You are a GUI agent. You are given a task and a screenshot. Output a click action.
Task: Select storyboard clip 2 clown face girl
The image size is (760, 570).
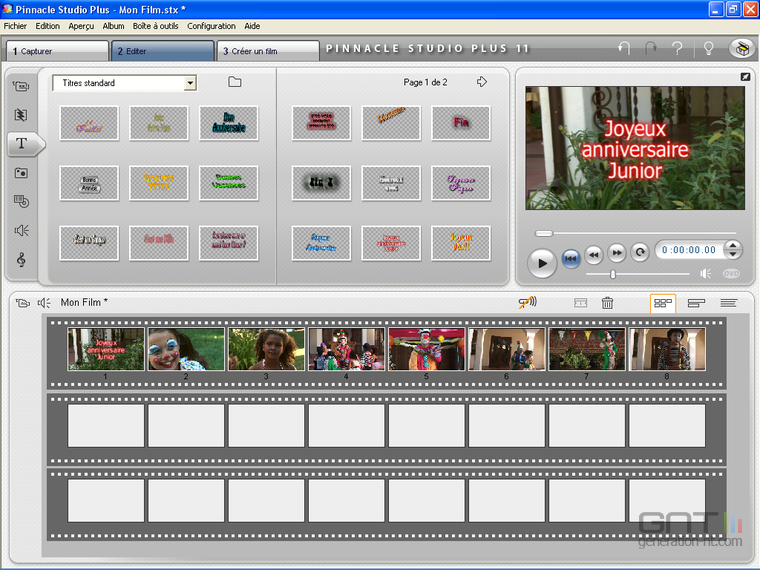coord(186,349)
